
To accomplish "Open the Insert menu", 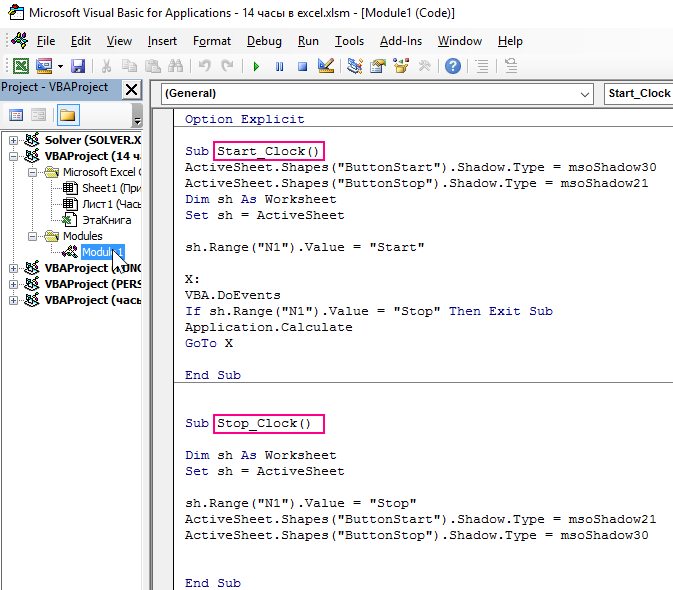I will pos(162,41).
